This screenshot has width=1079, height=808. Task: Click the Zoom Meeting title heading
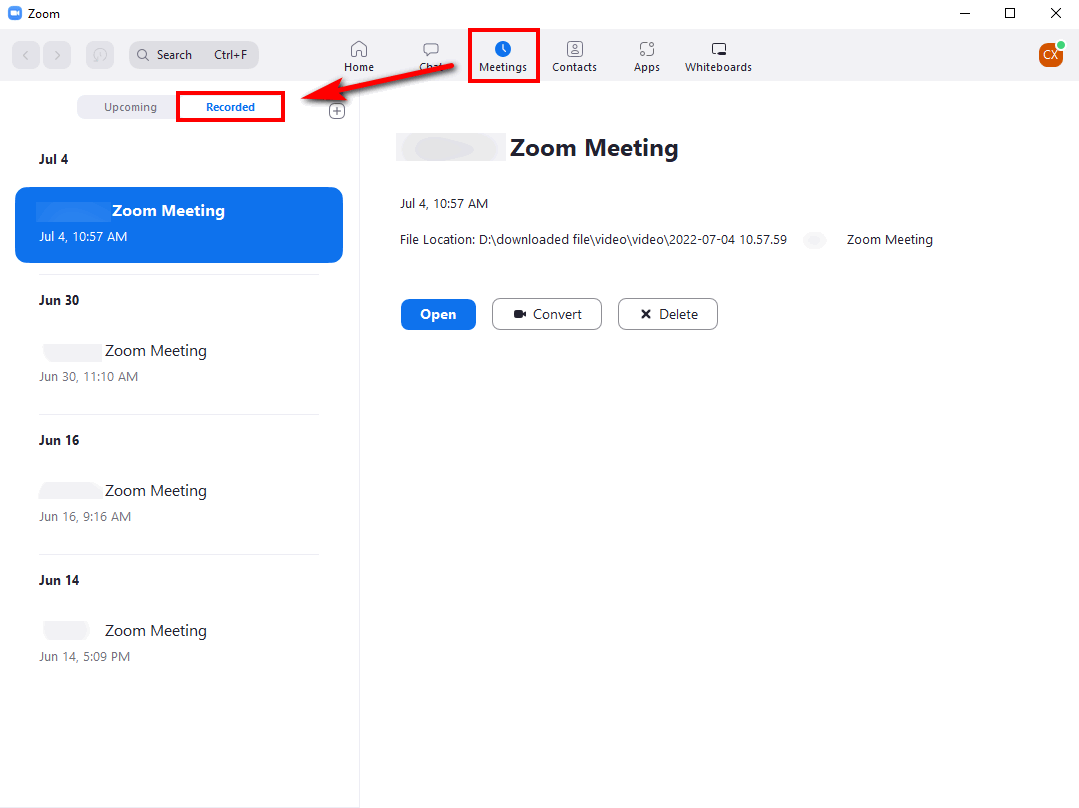coord(594,148)
